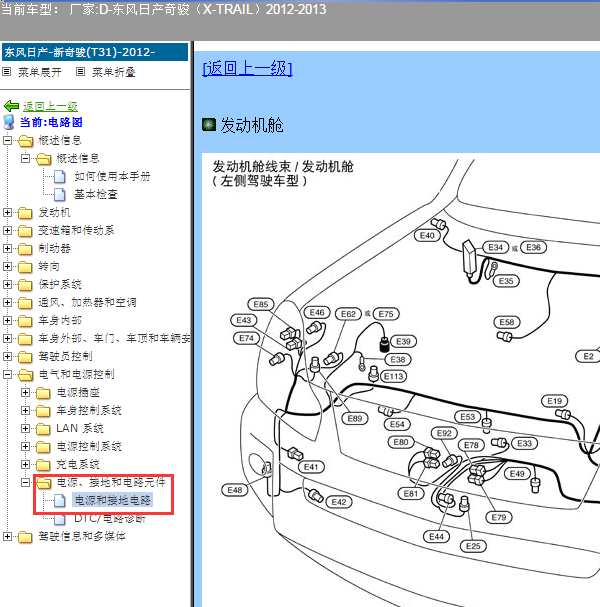Viewport: 600px width, 607px height.
Task: Click the document icon of 如何使用本手册
Action: click(x=59, y=177)
